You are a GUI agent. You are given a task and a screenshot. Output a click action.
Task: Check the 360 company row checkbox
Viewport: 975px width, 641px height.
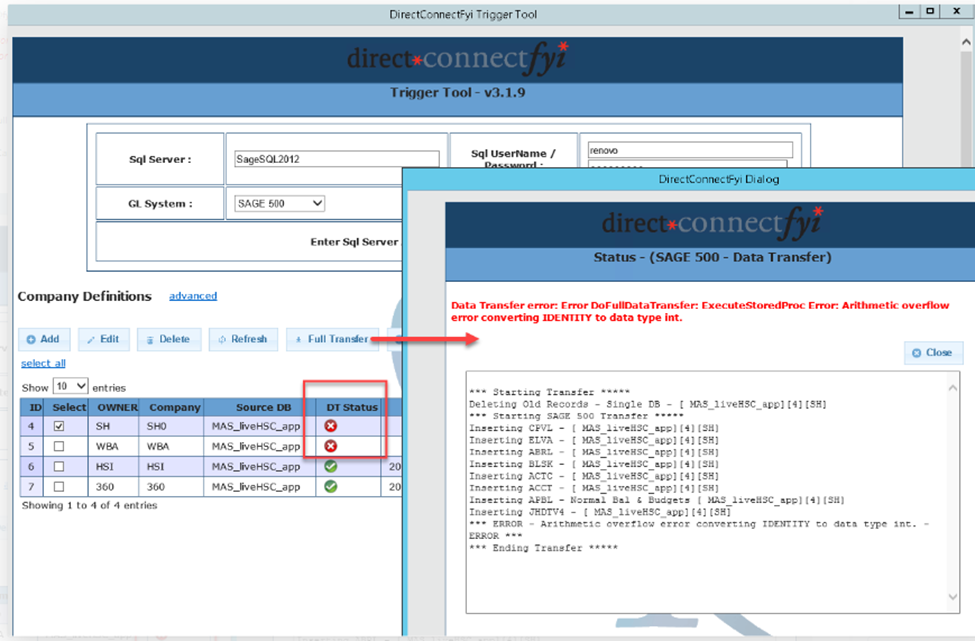(x=59, y=487)
